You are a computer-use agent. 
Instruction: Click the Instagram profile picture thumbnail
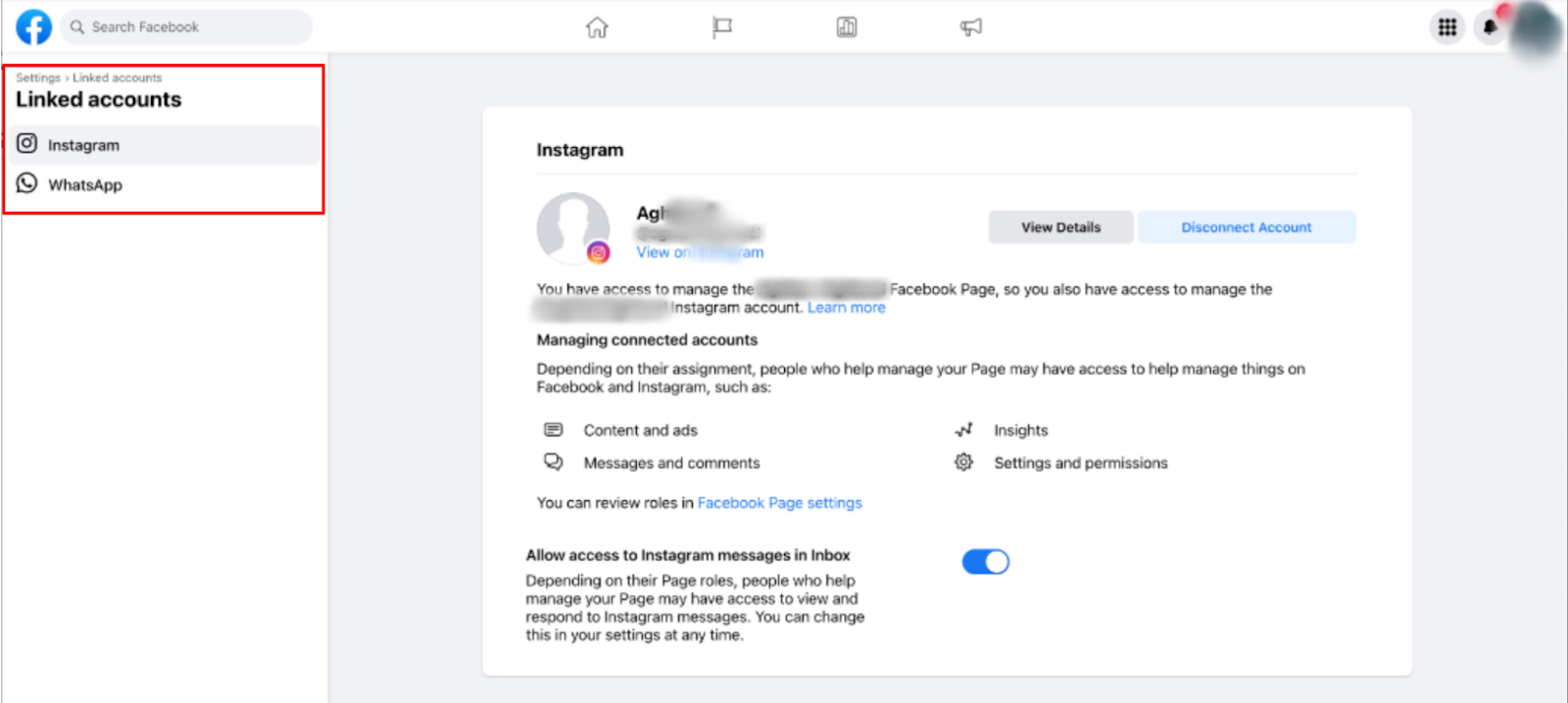point(573,227)
